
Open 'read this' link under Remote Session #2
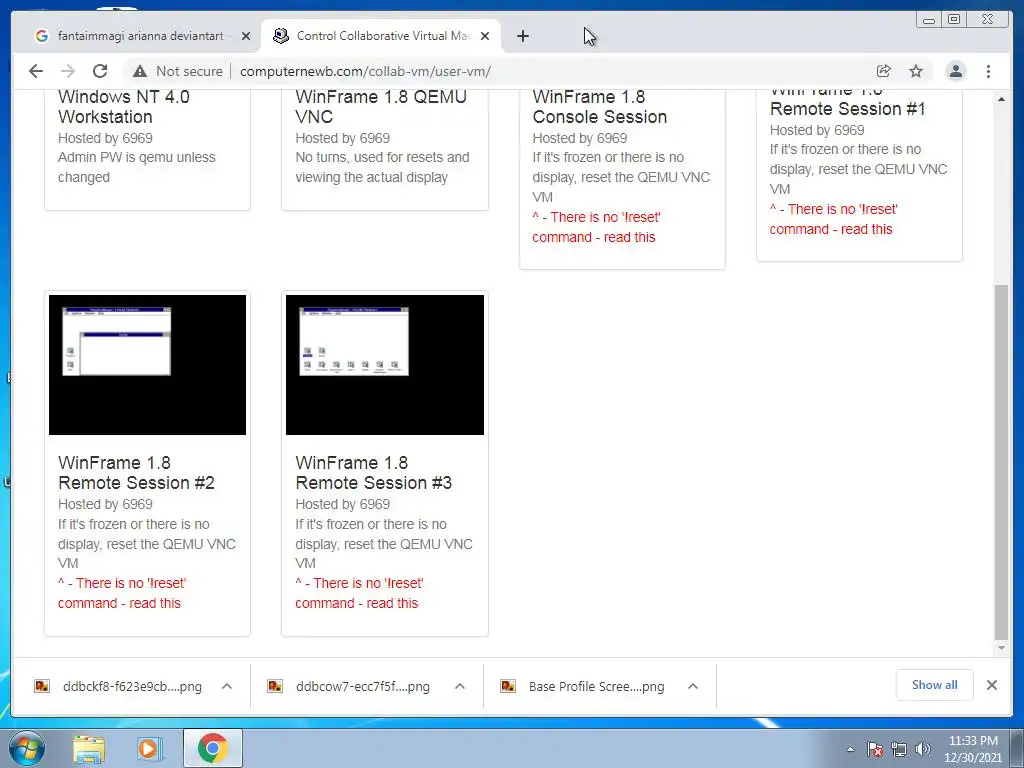click(x=155, y=603)
